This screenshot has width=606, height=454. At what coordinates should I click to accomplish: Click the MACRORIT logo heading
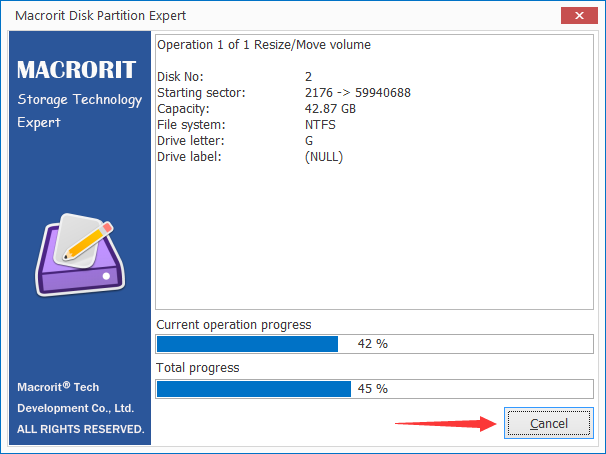click(77, 70)
